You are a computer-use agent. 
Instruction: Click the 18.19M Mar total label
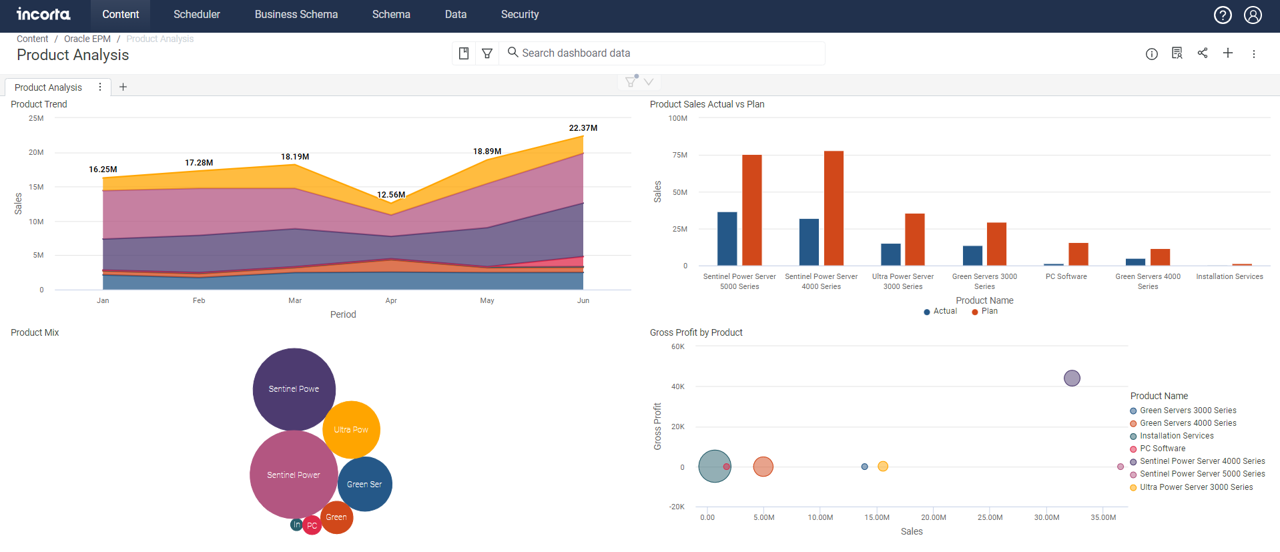click(x=295, y=157)
